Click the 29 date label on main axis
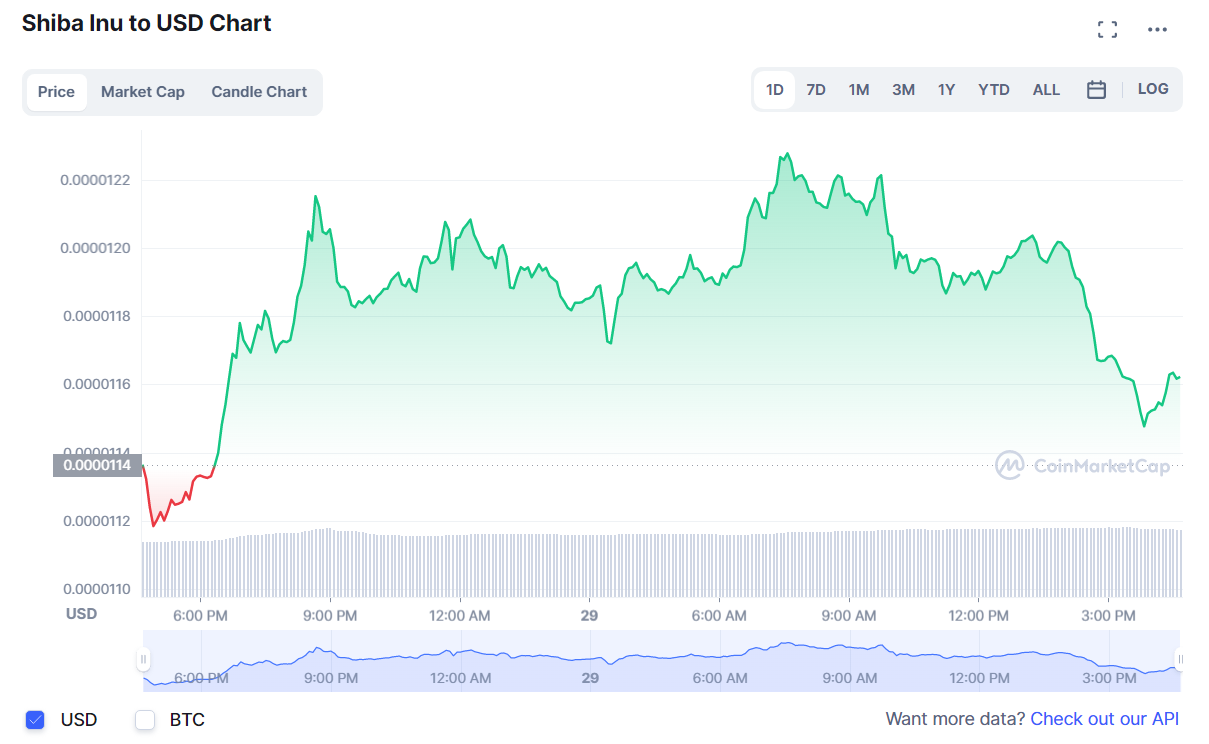The image size is (1209, 744). (589, 615)
